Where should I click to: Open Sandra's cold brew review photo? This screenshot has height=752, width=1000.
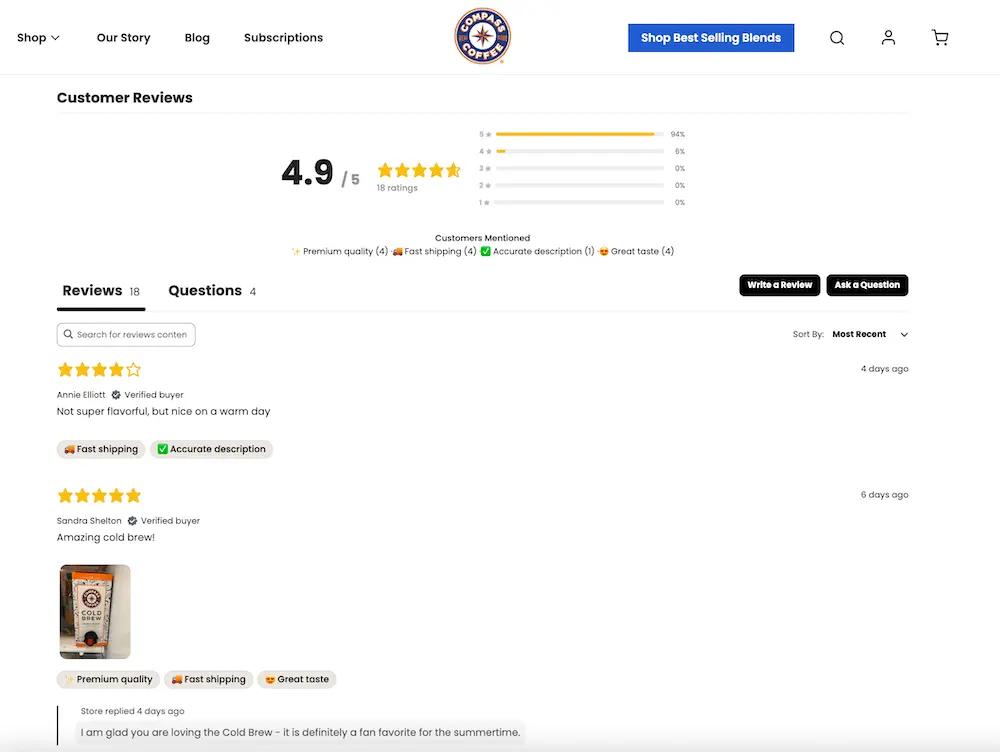pos(95,609)
